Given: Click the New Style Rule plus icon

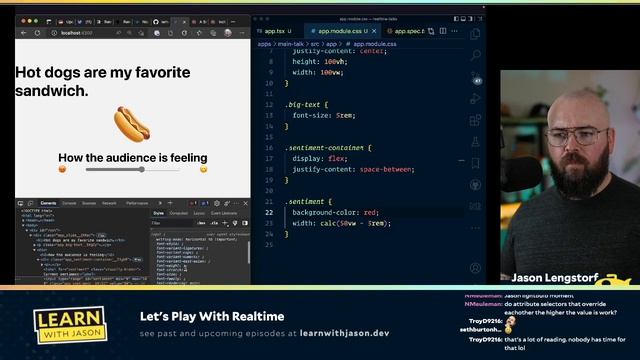Looking at the screenshot, I should pos(225,223).
